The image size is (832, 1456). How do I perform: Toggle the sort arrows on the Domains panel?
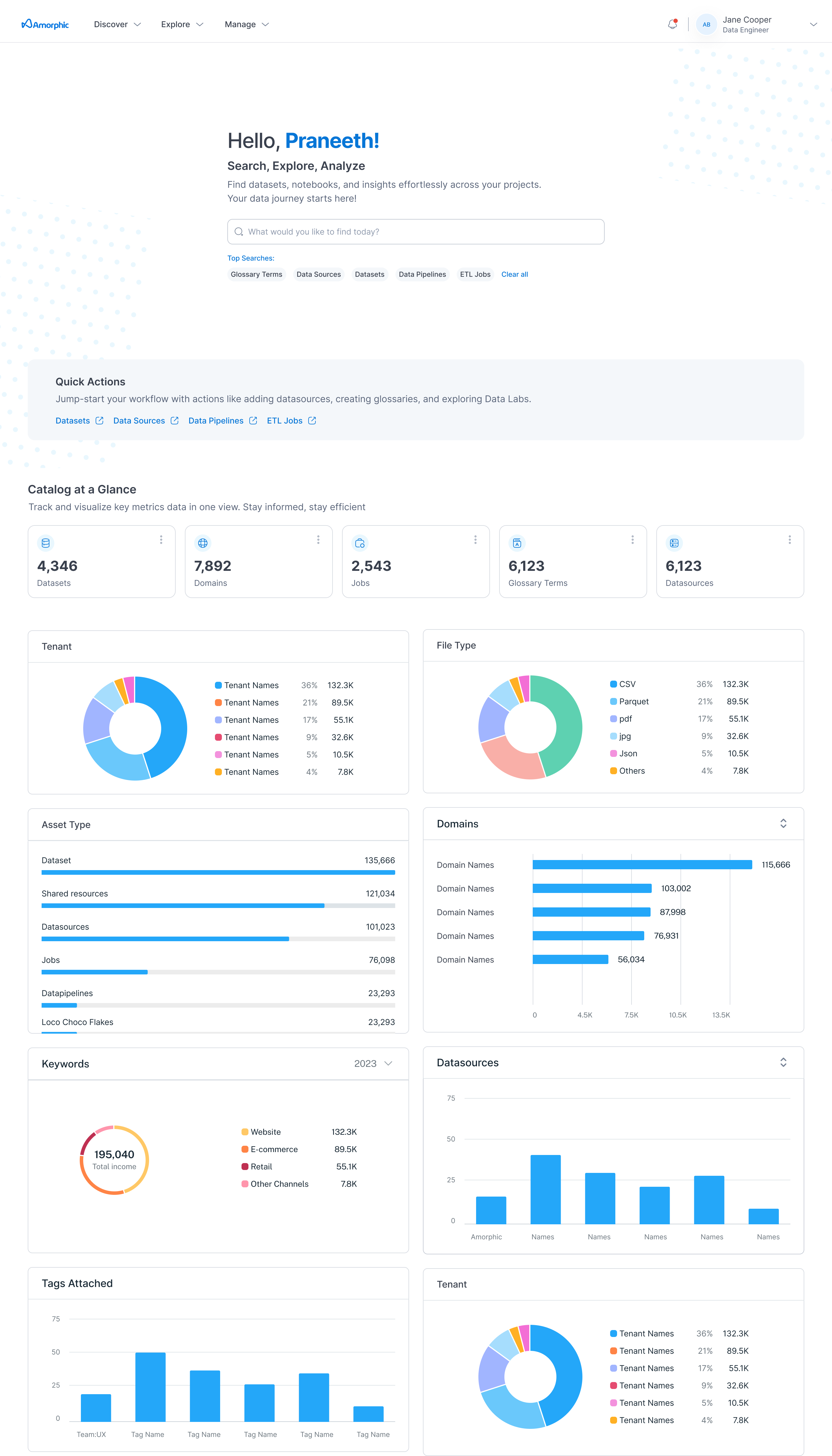(x=783, y=823)
